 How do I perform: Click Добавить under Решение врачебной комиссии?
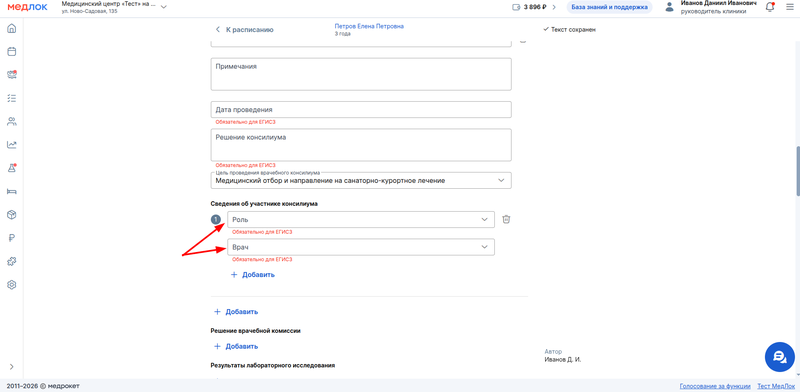236,346
